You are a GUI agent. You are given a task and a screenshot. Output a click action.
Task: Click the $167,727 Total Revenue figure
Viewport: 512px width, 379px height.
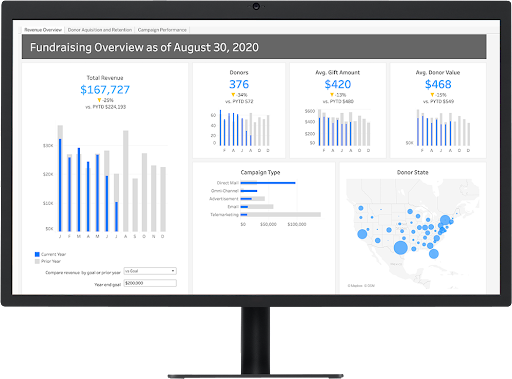pos(105,89)
